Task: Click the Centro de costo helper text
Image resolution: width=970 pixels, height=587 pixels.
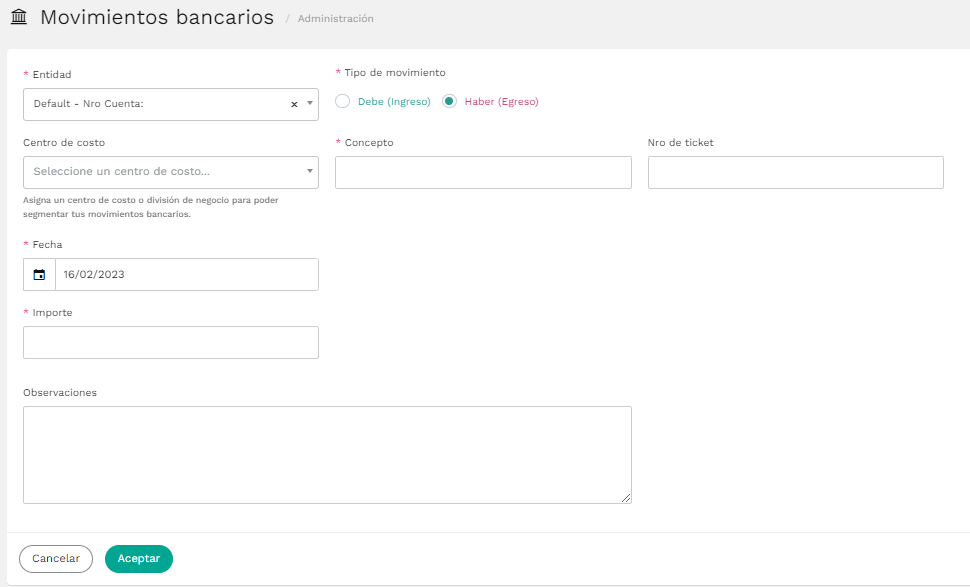Action: point(151,207)
